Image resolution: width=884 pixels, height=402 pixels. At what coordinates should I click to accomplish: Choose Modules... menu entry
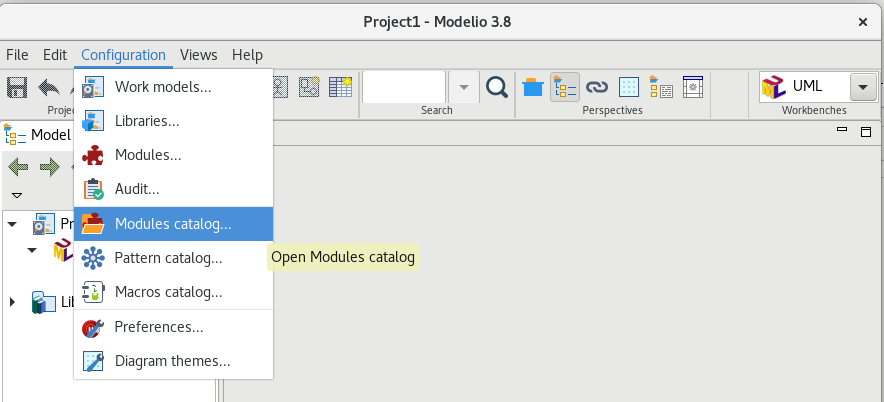tap(174, 155)
